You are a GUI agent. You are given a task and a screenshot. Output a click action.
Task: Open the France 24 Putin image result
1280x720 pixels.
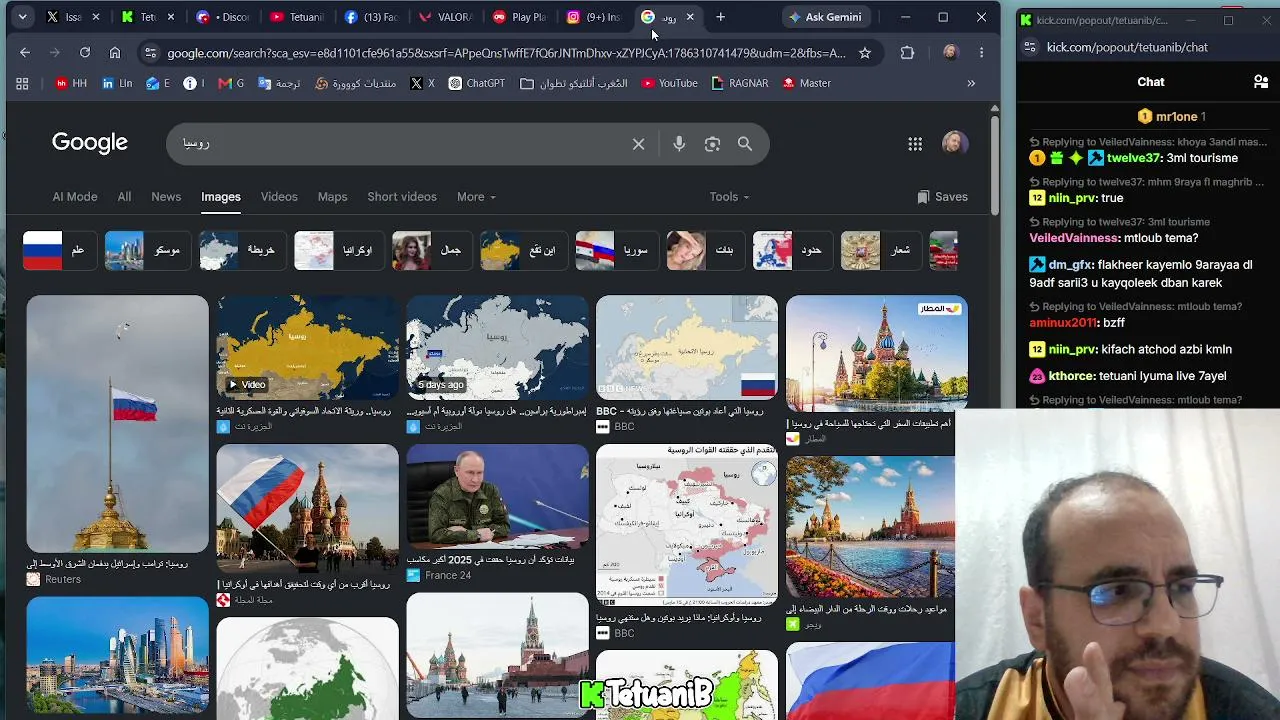point(497,496)
